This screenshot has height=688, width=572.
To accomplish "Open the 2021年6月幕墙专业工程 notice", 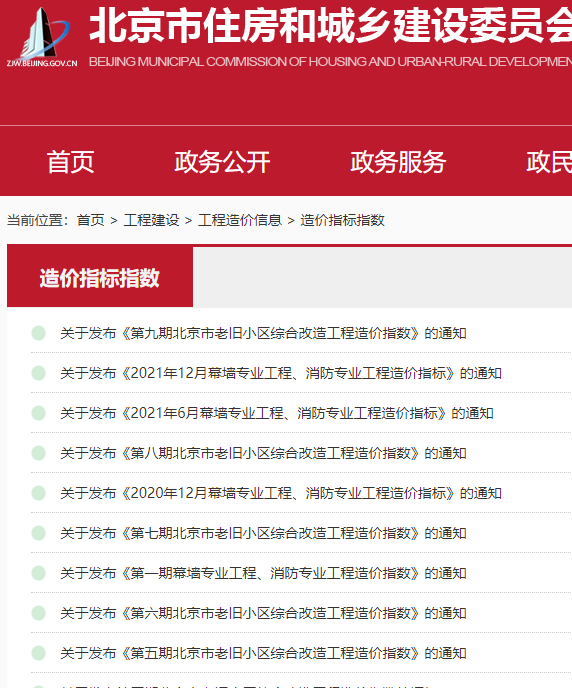I will [277, 413].
